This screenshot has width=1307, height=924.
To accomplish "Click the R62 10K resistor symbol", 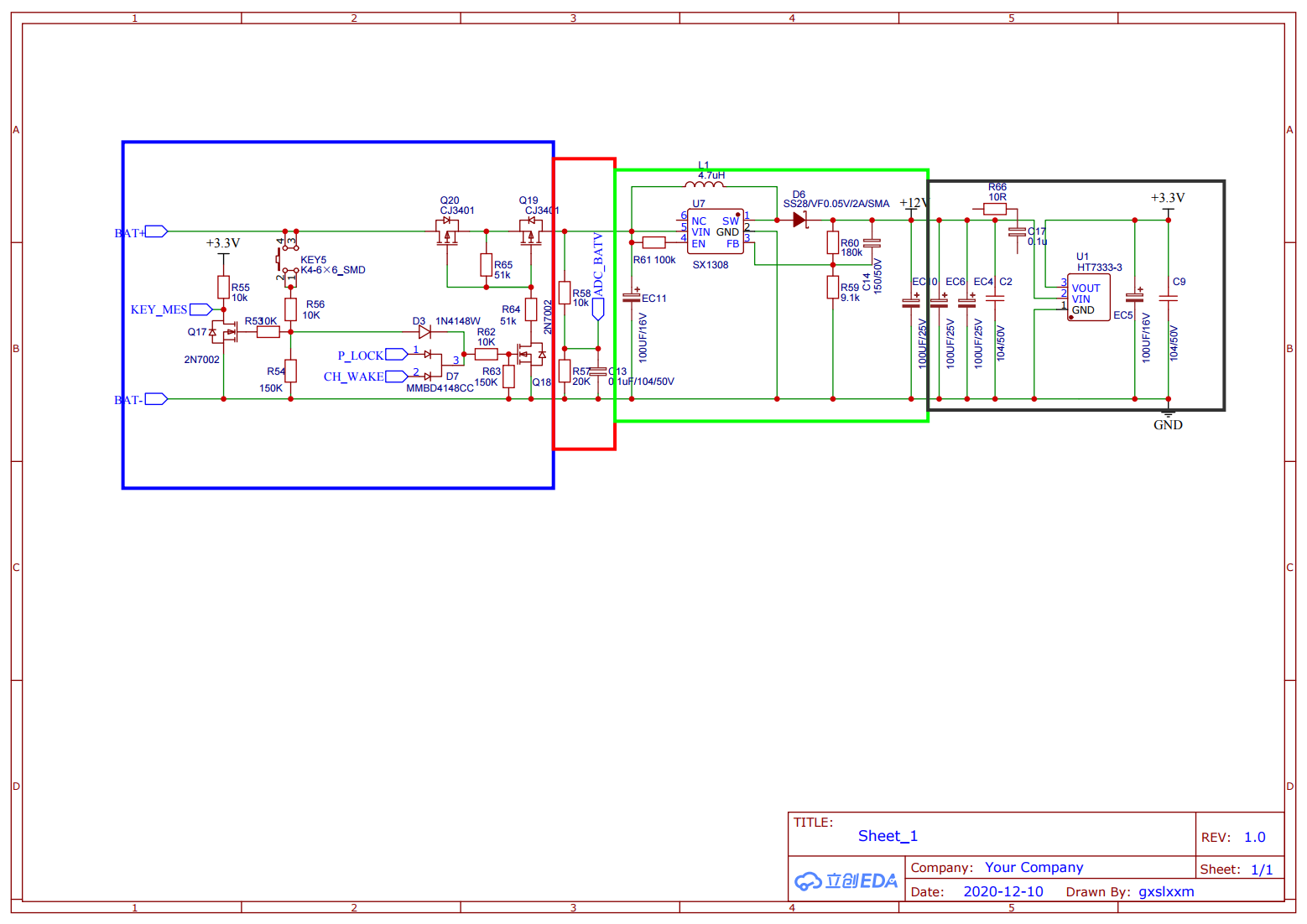I will pos(487,355).
